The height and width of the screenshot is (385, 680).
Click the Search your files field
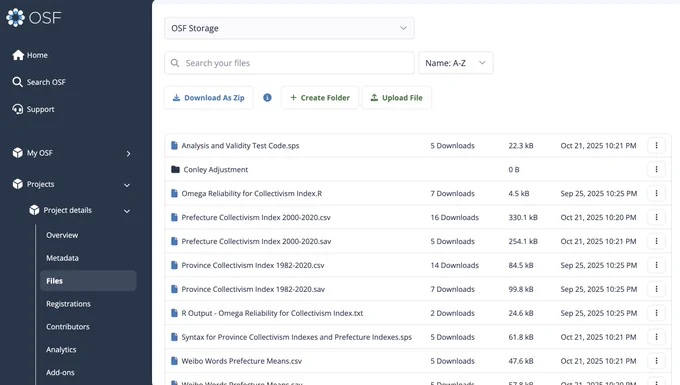point(289,63)
